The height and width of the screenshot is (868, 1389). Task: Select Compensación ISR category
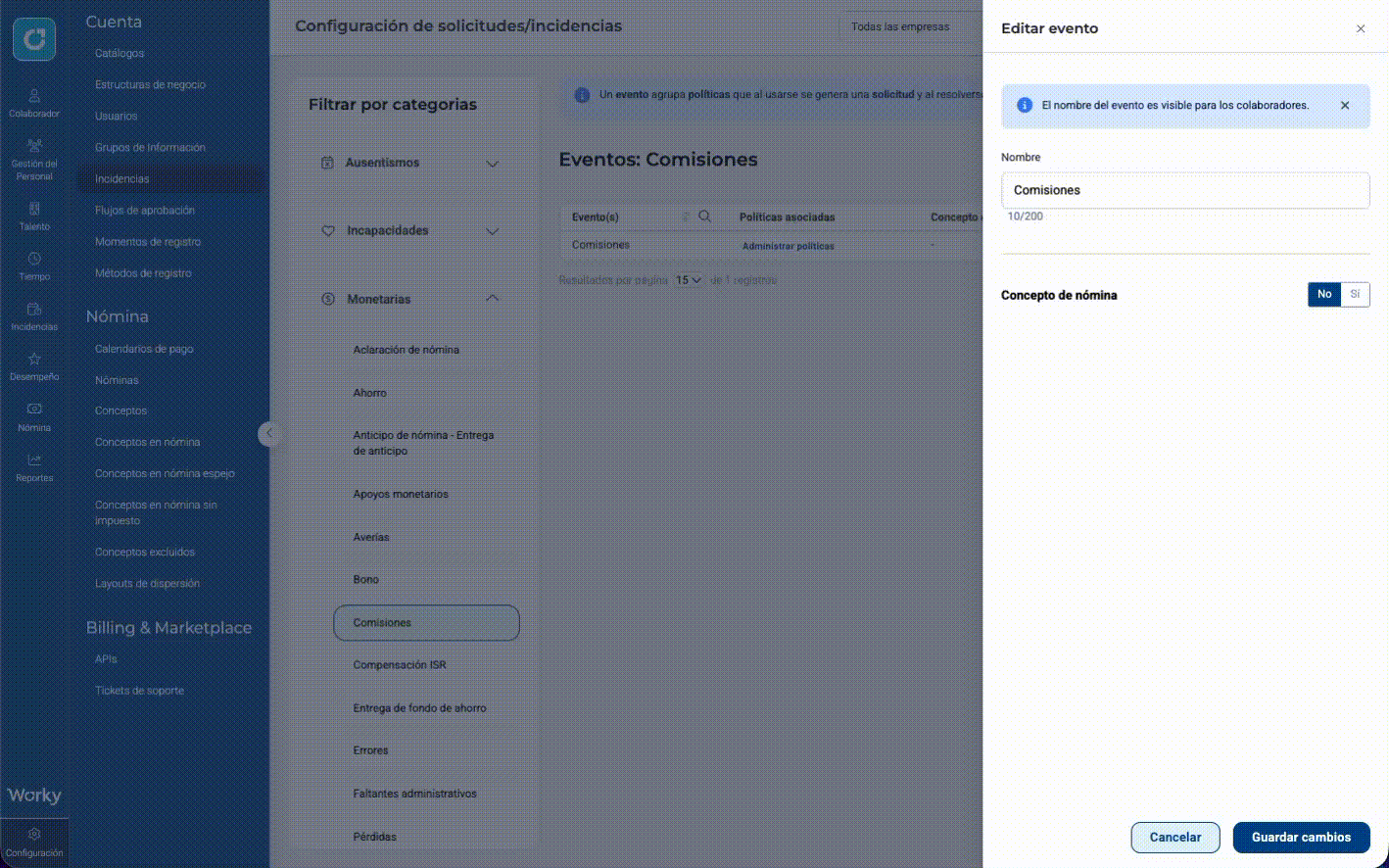pos(400,665)
